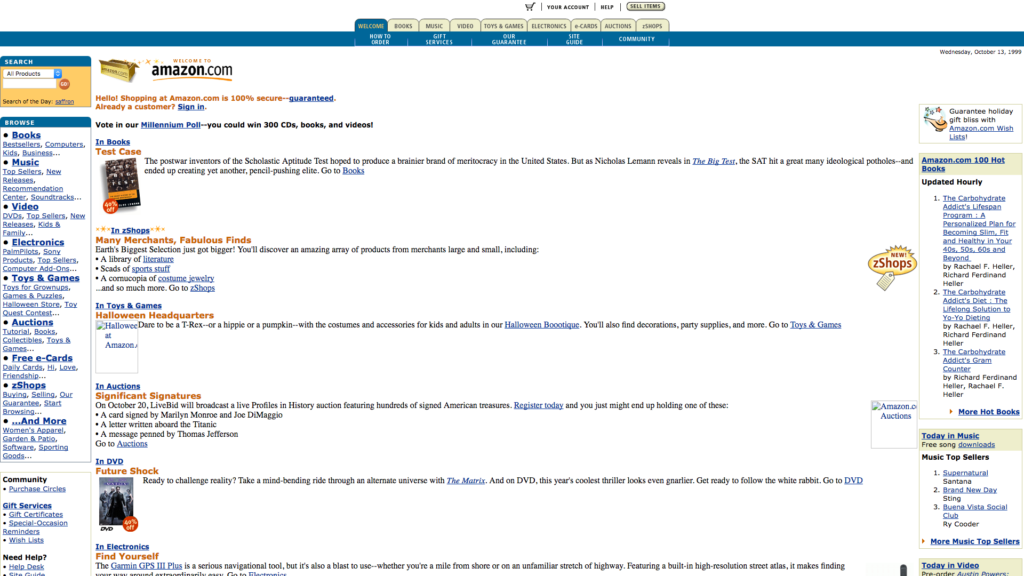Browse the Electronics category heading

[x=38, y=242]
